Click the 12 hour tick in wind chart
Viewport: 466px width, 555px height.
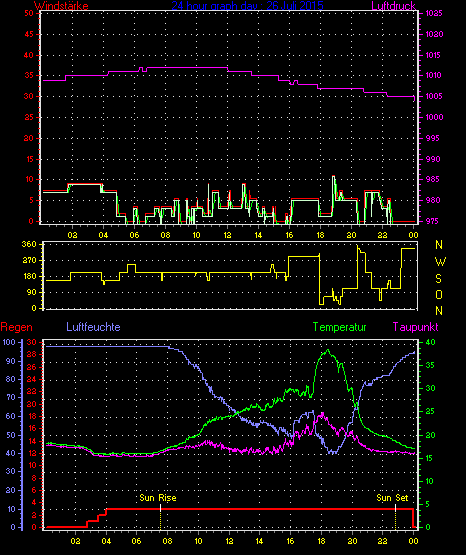click(227, 235)
